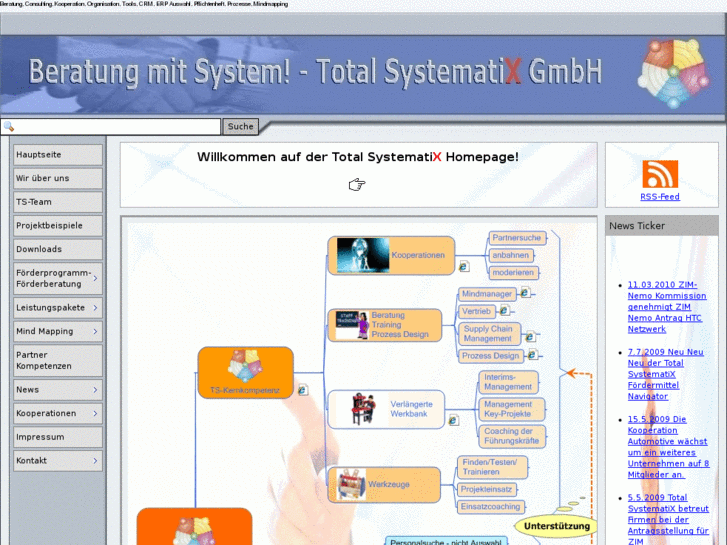Select the Management Key-Projekte node
Screen dimensions: 727x545
click(x=511, y=409)
